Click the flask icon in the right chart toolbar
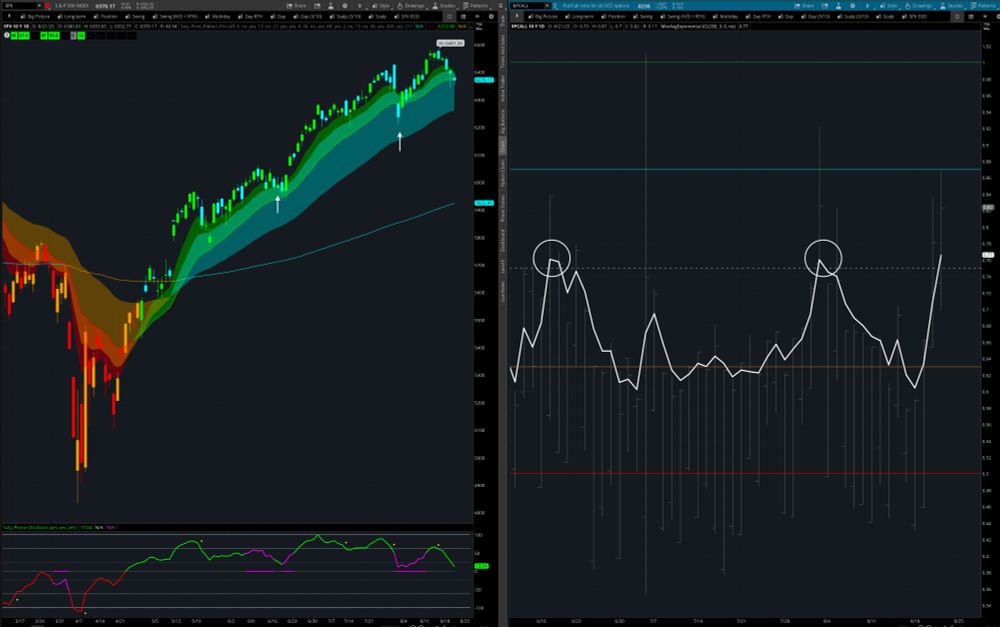Image resolution: width=1000 pixels, height=627 pixels. [x=838, y=6]
